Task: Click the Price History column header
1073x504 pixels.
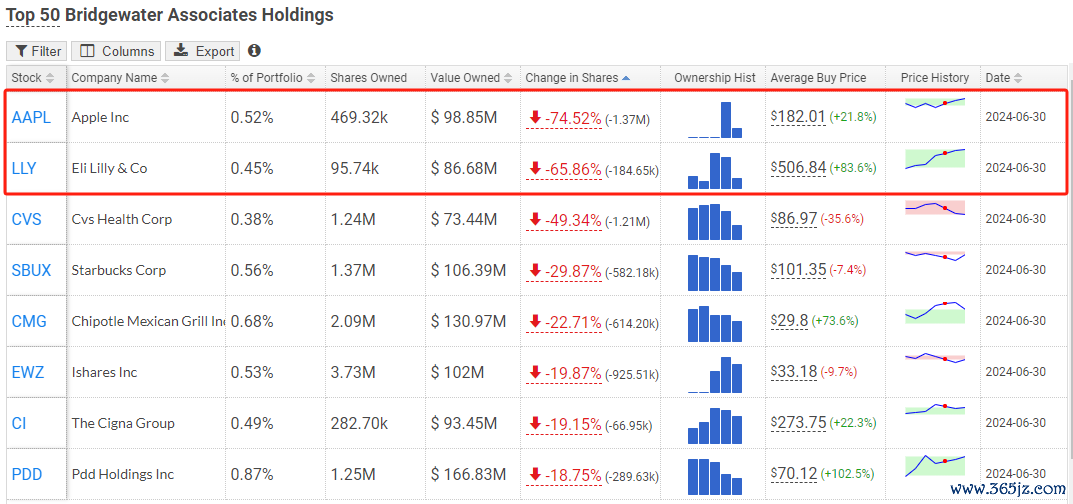Action: (935, 78)
